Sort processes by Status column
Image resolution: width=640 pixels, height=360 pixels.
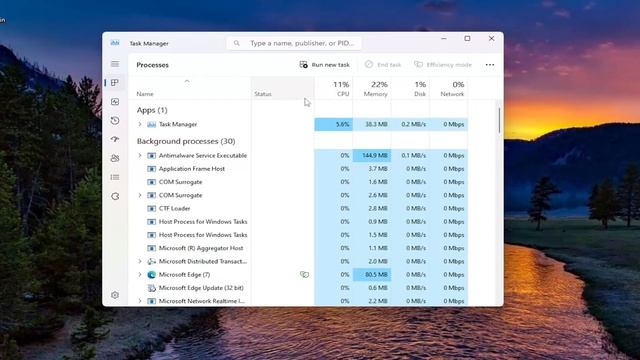[283, 88]
